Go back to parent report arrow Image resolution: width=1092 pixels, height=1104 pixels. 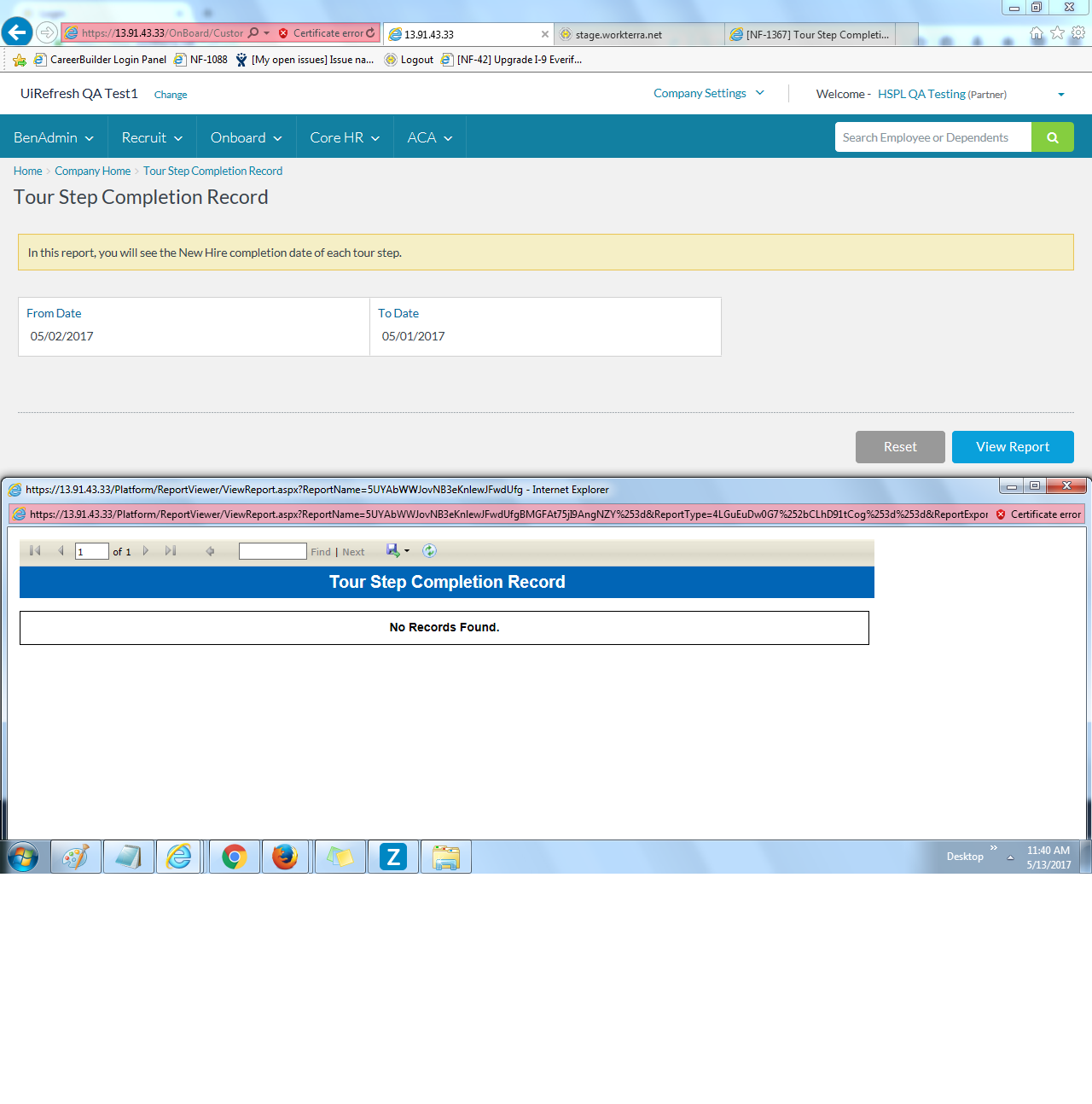coord(210,551)
